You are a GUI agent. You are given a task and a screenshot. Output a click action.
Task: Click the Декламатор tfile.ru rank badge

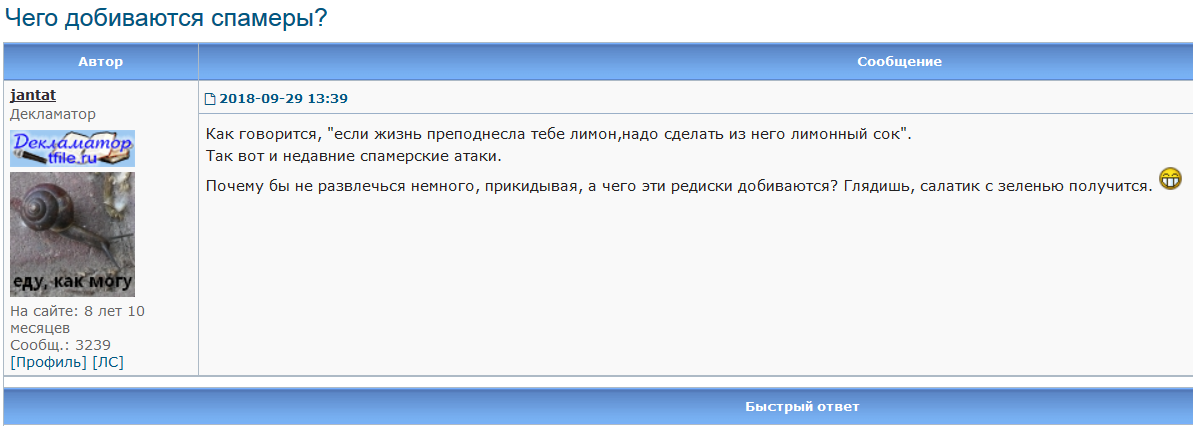pyautogui.click(x=72, y=148)
